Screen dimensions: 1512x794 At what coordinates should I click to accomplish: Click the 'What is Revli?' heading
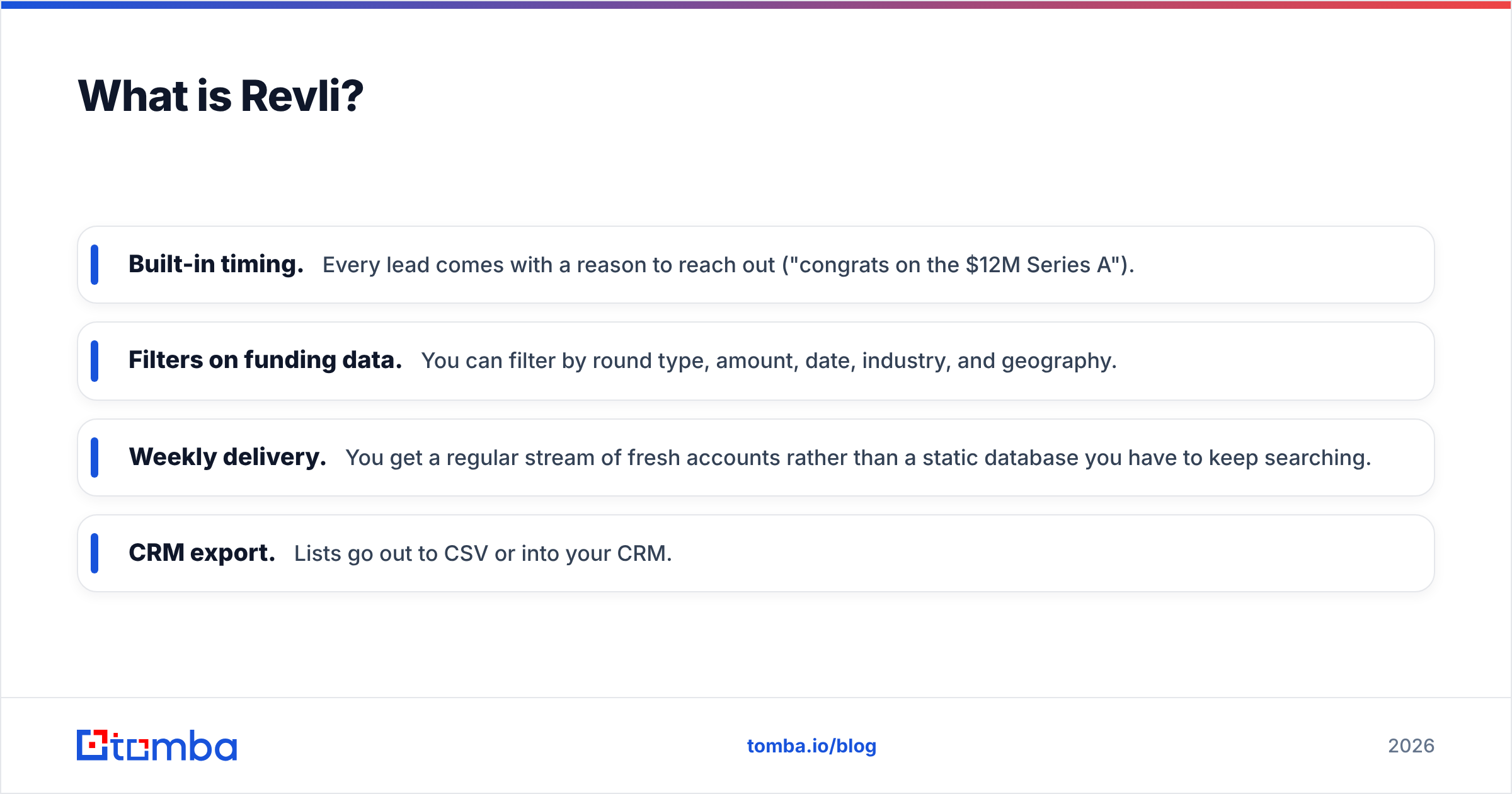(x=220, y=96)
